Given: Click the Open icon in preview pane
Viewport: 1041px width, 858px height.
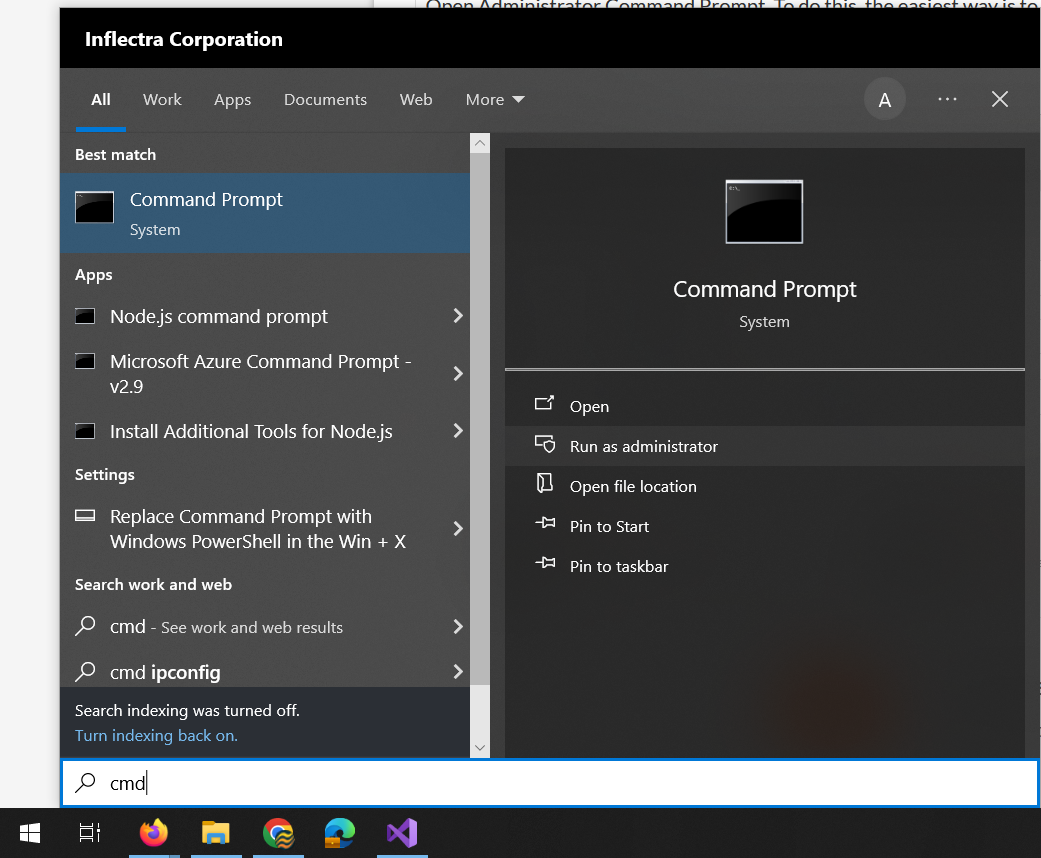Looking at the screenshot, I should (544, 403).
